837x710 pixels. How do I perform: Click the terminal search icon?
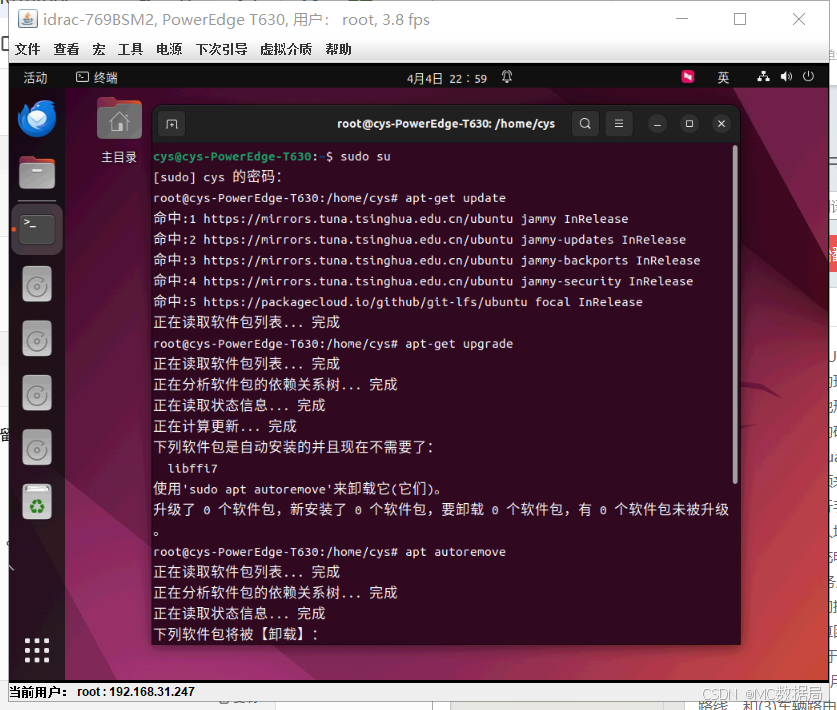[585, 124]
